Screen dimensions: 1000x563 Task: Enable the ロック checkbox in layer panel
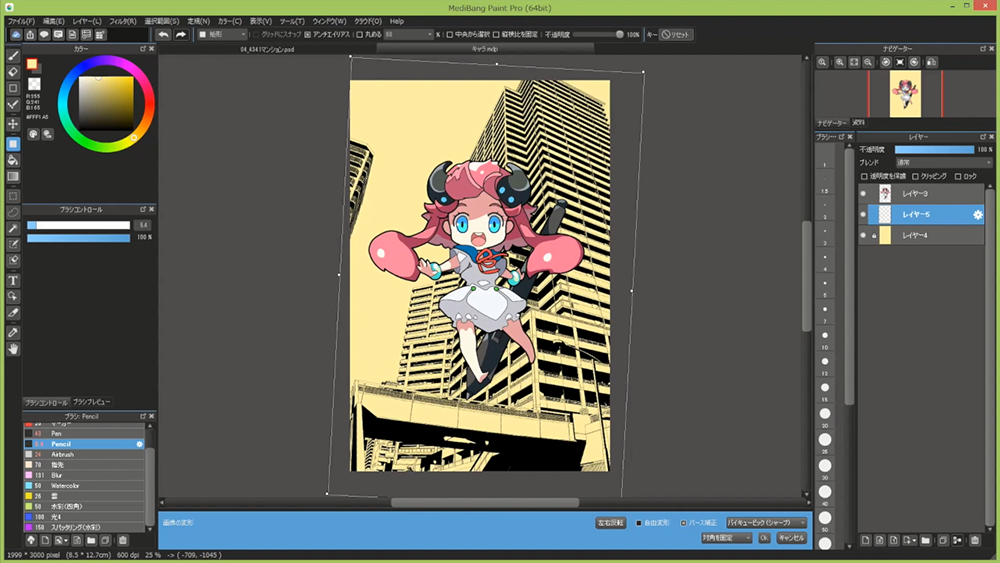tap(958, 177)
